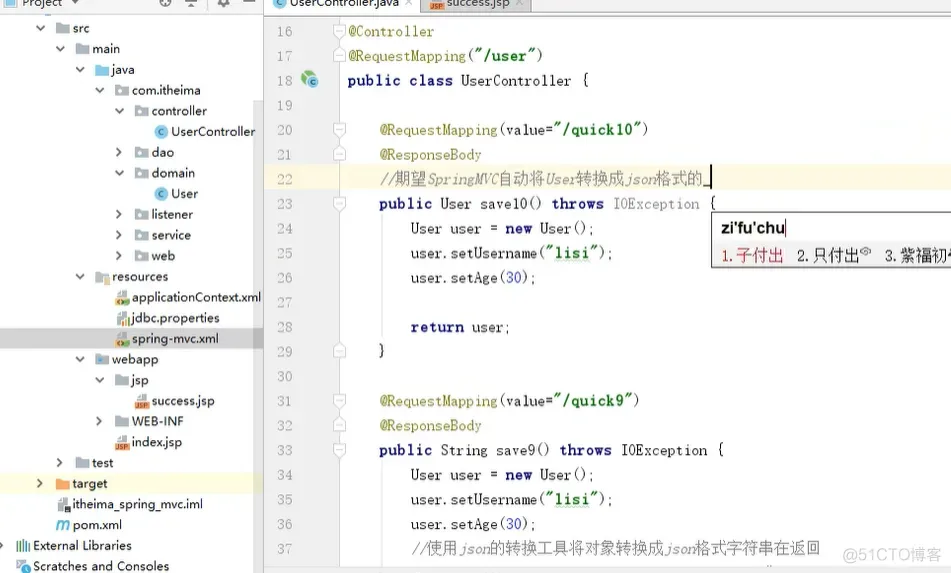Toggle fold marker at line 20 quick10 mapping
The image size is (951, 573).
339,129
